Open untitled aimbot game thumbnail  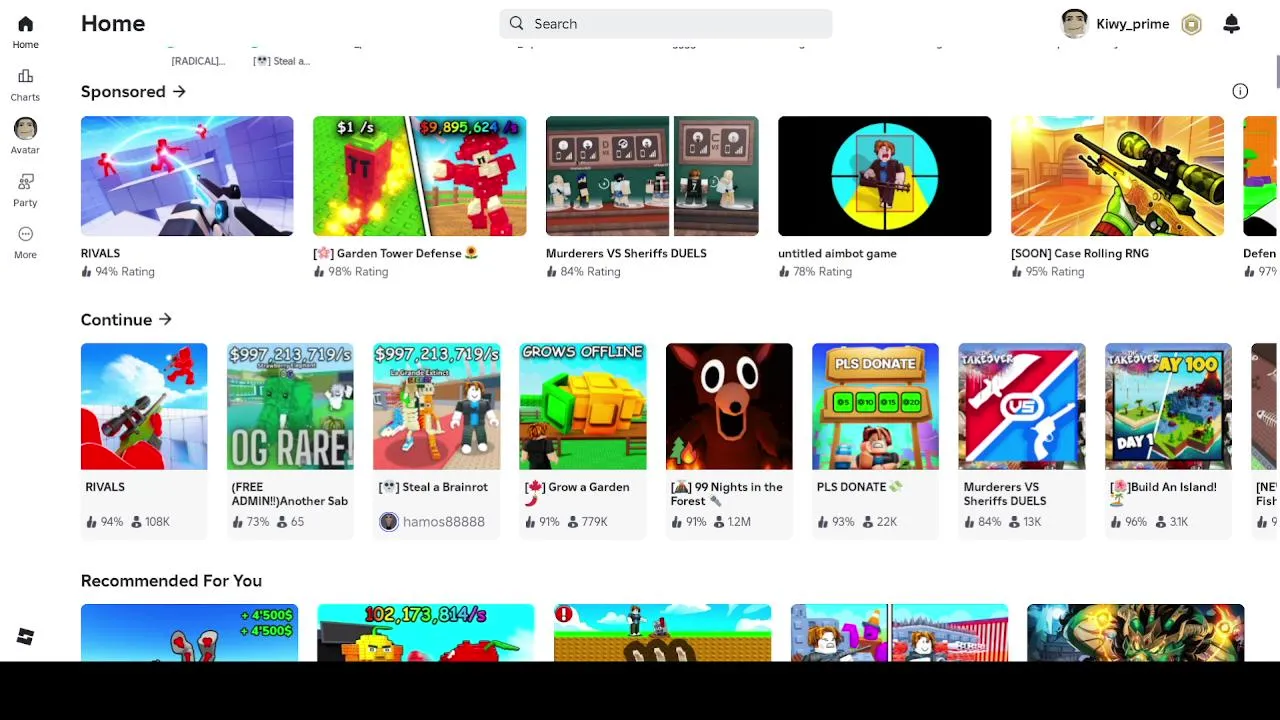coord(884,176)
